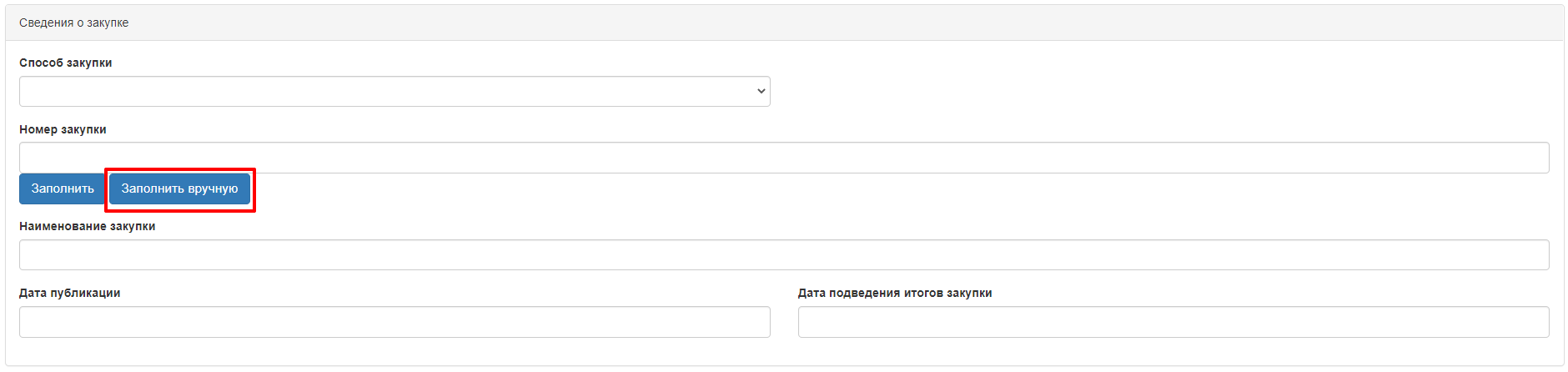
Task: Open the Способ закупки dropdown
Action: 395,91
